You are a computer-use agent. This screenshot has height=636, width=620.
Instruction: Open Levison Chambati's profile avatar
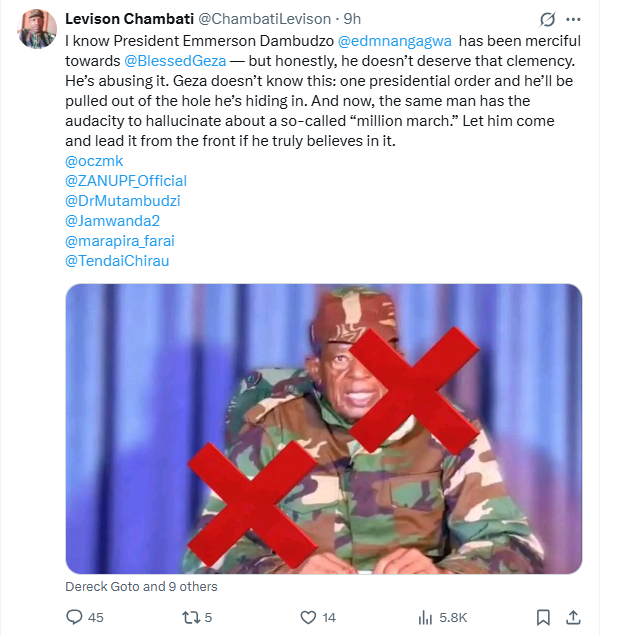pyautogui.click(x=36, y=32)
